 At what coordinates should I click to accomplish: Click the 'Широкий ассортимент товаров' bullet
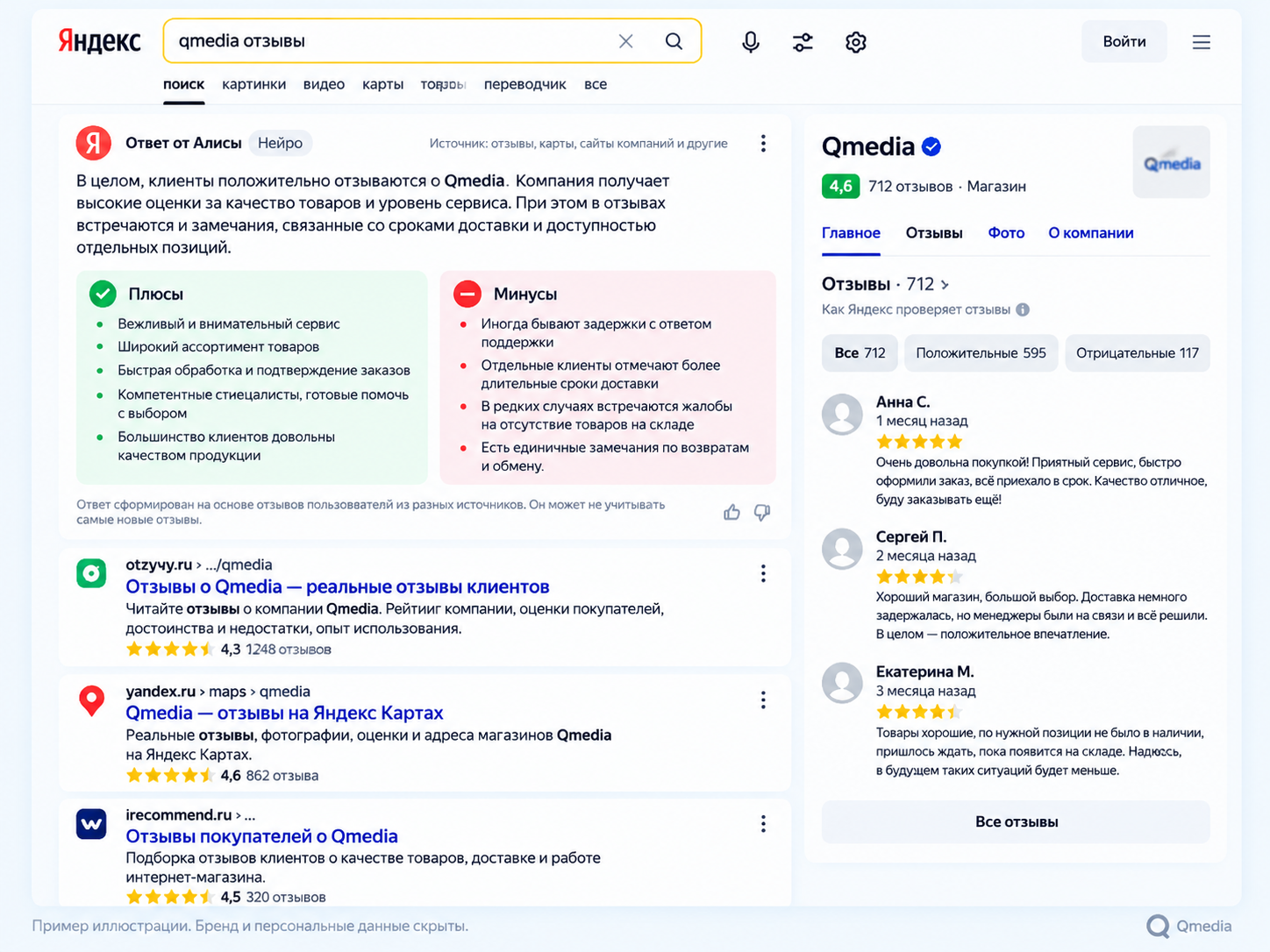click(x=218, y=347)
